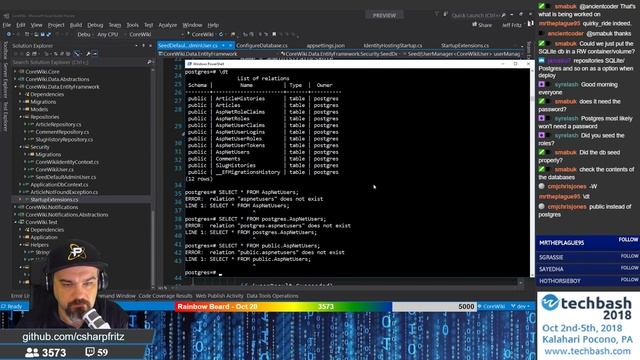Screen dimensions: 640x360
Task: Open the Debug menu
Action: pos(95,25)
